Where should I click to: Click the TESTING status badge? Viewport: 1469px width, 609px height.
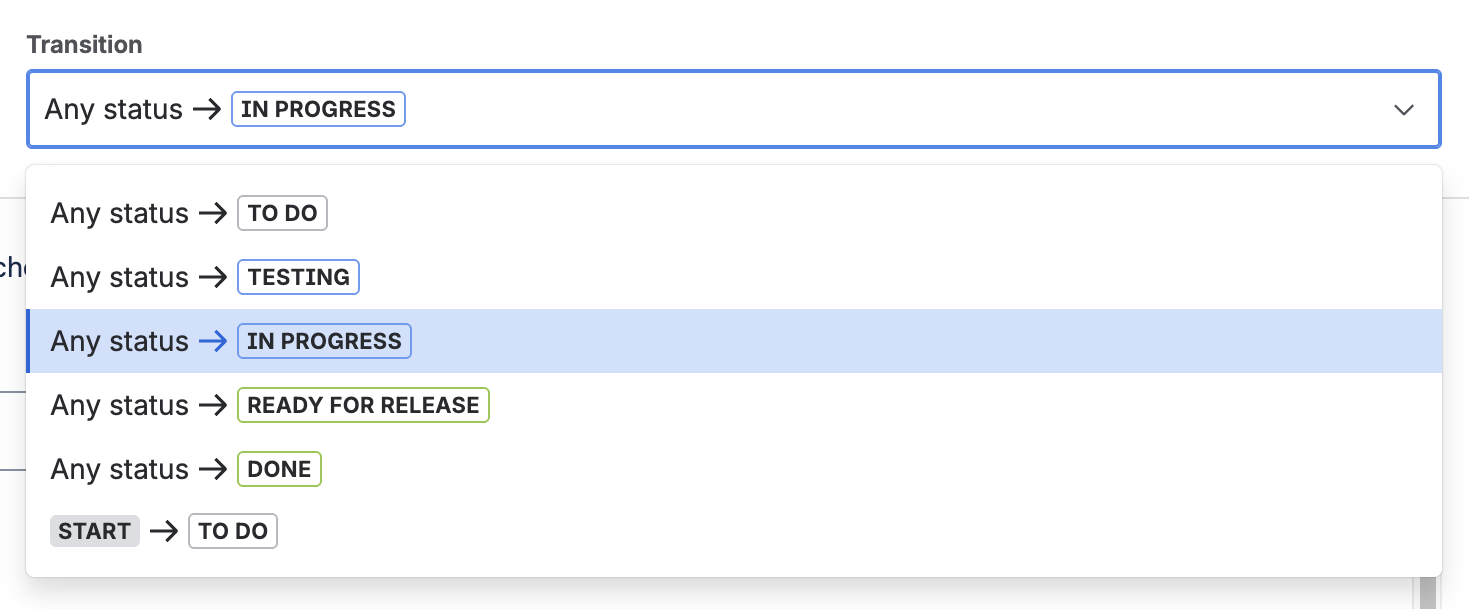point(298,277)
